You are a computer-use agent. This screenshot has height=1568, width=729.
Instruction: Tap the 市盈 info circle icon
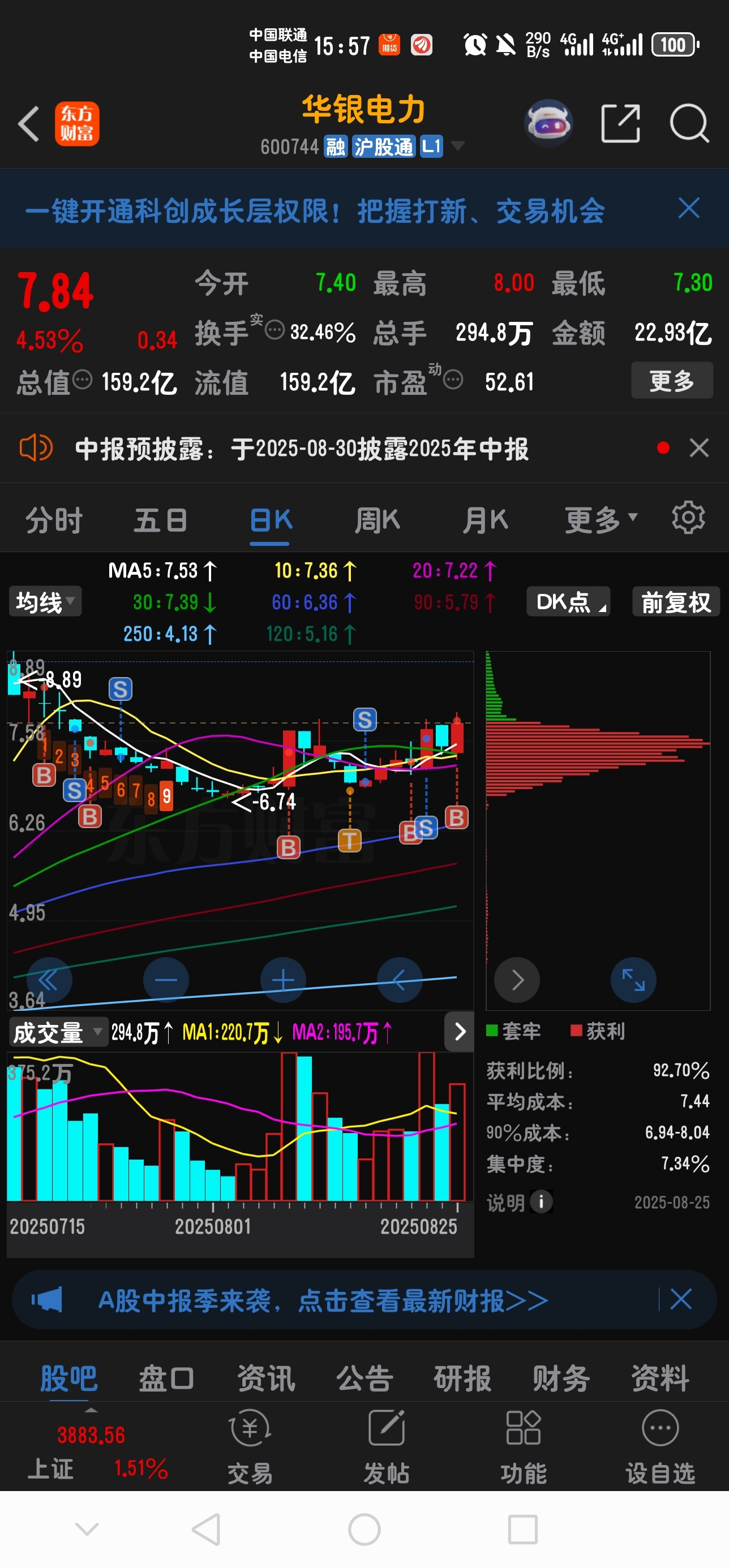tap(452, 380)
